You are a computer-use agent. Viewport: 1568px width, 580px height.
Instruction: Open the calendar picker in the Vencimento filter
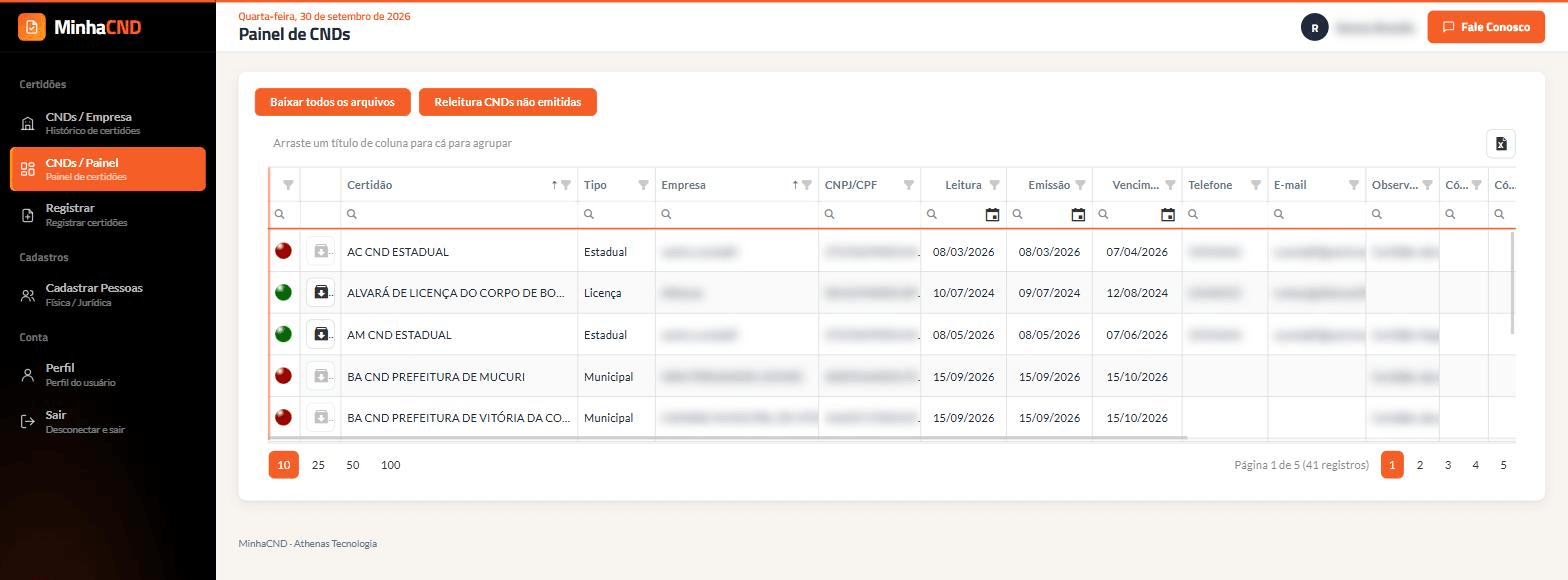[1168, 214]
